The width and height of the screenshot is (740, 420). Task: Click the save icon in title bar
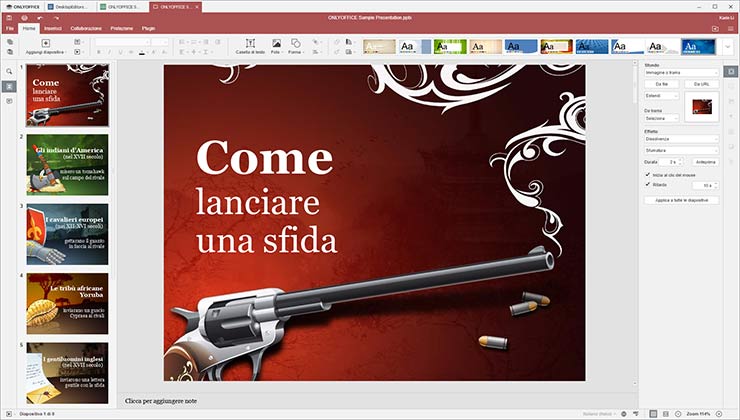pos(9,18)
